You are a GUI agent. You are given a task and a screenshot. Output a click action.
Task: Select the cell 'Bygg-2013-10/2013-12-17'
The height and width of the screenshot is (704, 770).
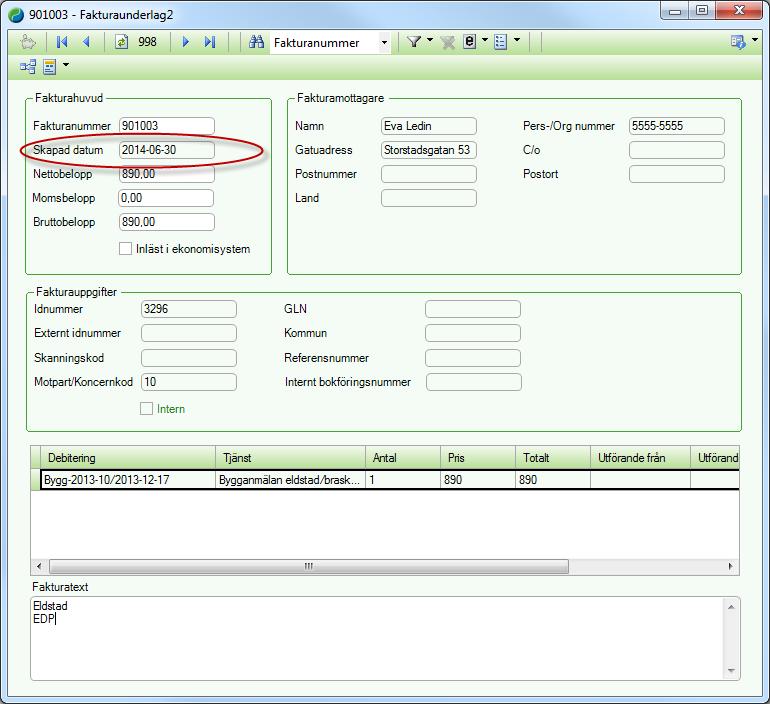point(128,480)
